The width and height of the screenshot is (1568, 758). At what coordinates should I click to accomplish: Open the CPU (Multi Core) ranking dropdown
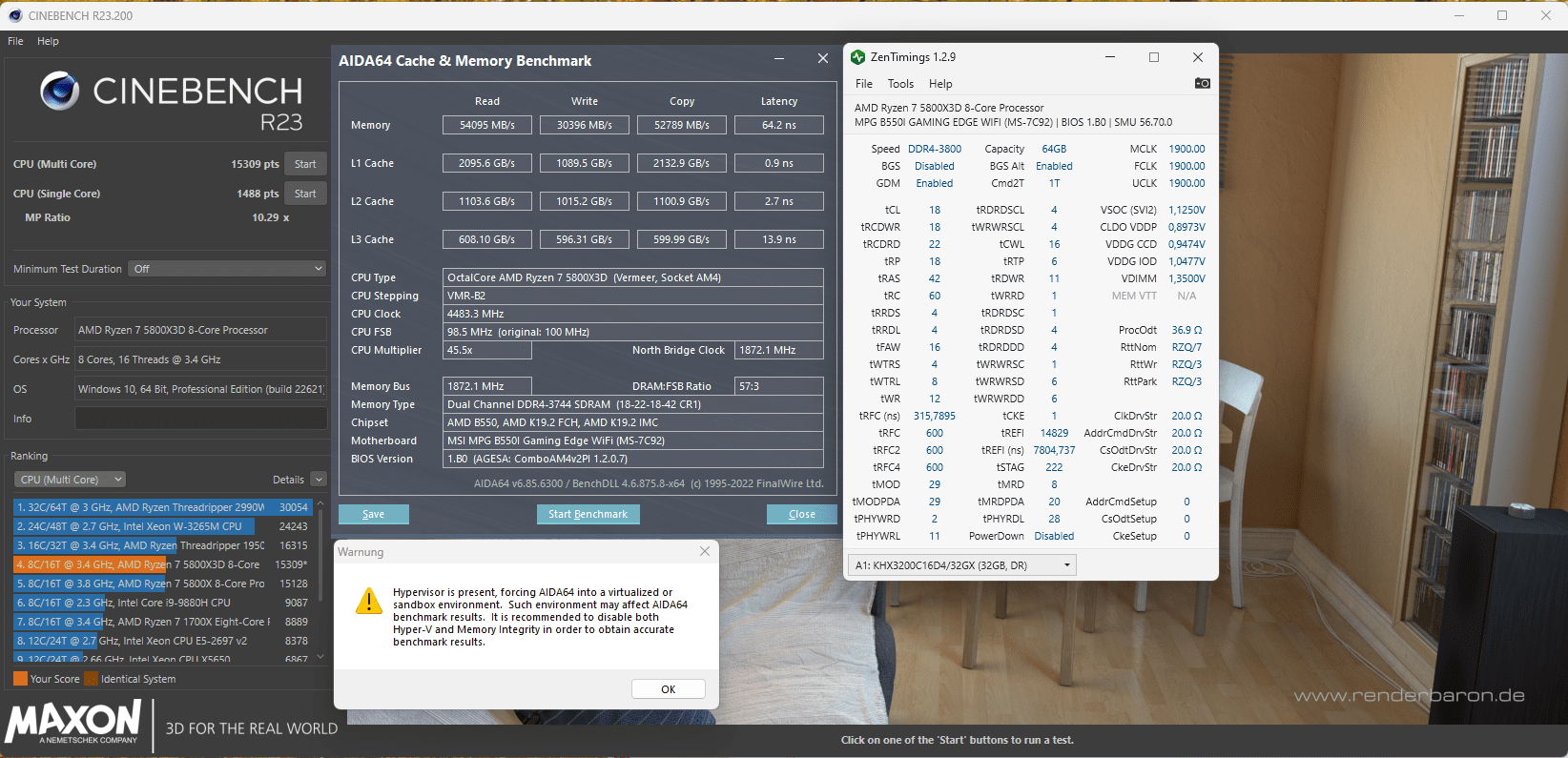pyautogui.click(x=71, y=480)
